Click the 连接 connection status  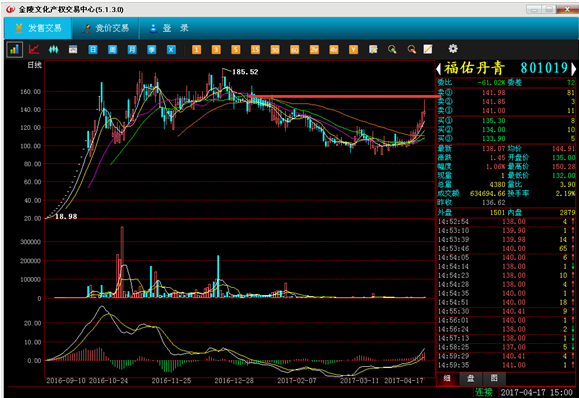[484, 392]
